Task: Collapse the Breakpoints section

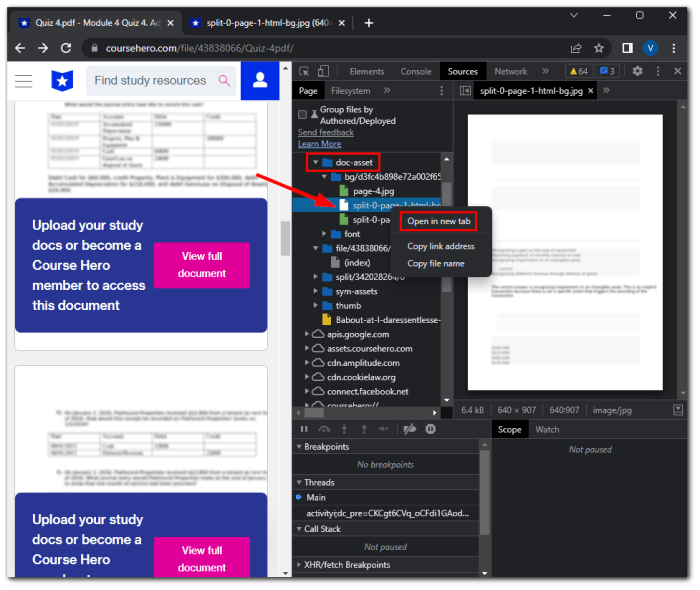Action: (299, 447)
